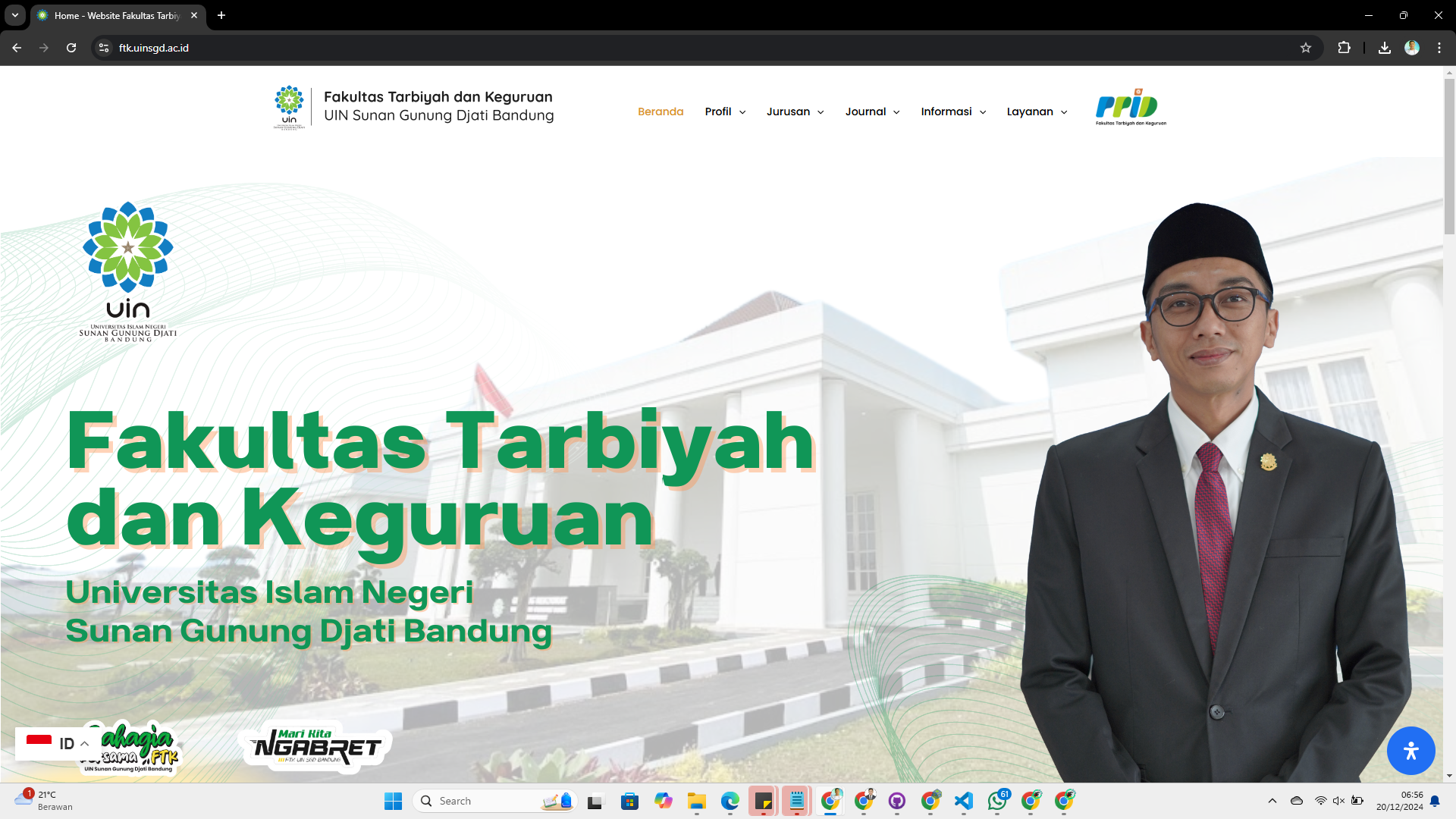Viewport: 1456px width, 819px height.
Task: Bookmark this page with the star icon
Action: [x=1306, y=48]
